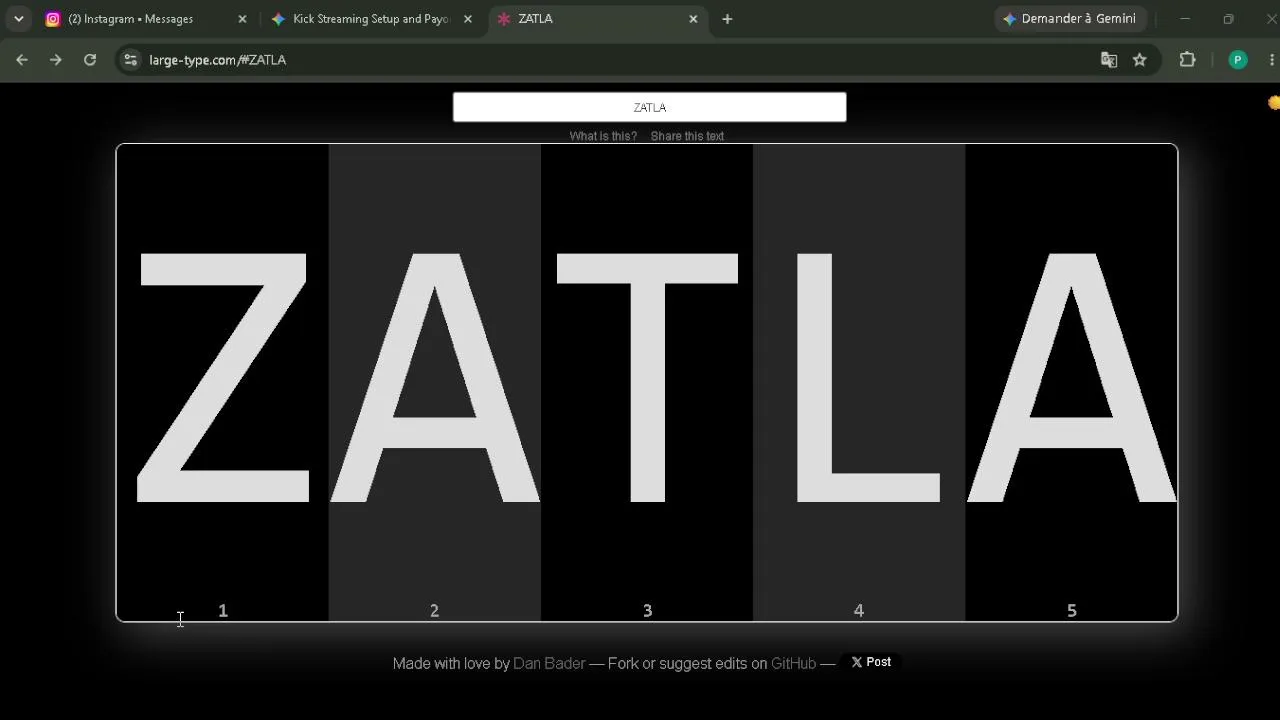Click the X Post button
The height and width of the screenshot is (720, 1280).
pyautogui.click(x=871, y=662)
